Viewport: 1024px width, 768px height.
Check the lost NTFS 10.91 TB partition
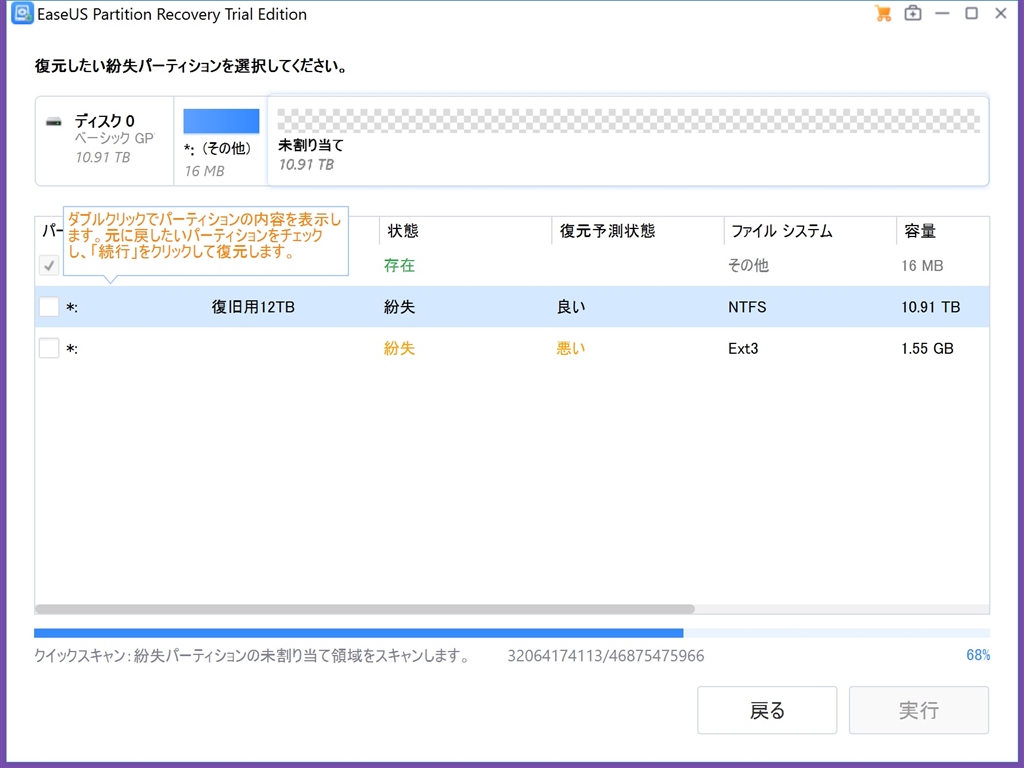point(49,306)
